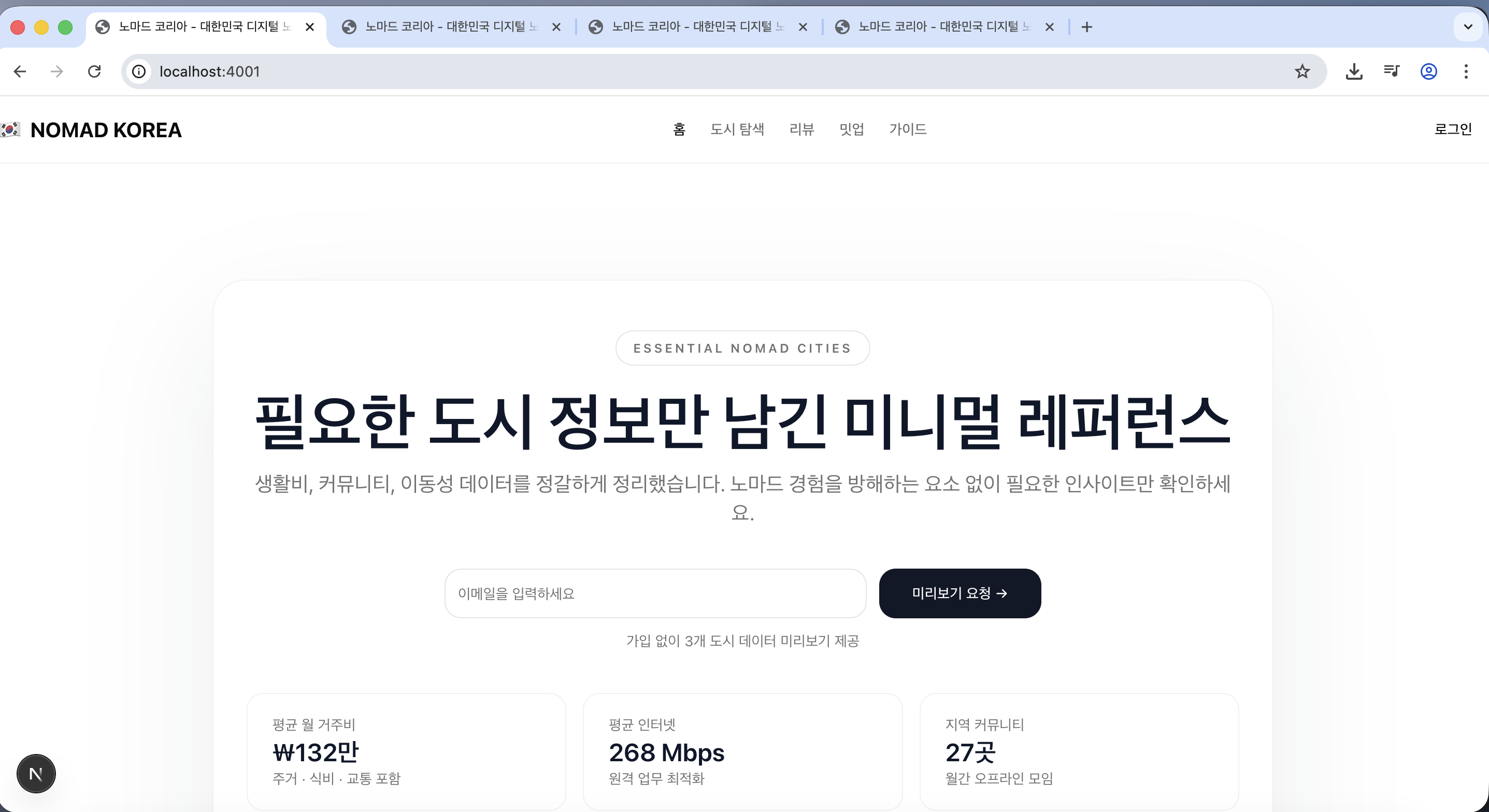Screen dimensions: 1489x812
Task: View site information icon in address bar
Action: [x=139, y=71]
